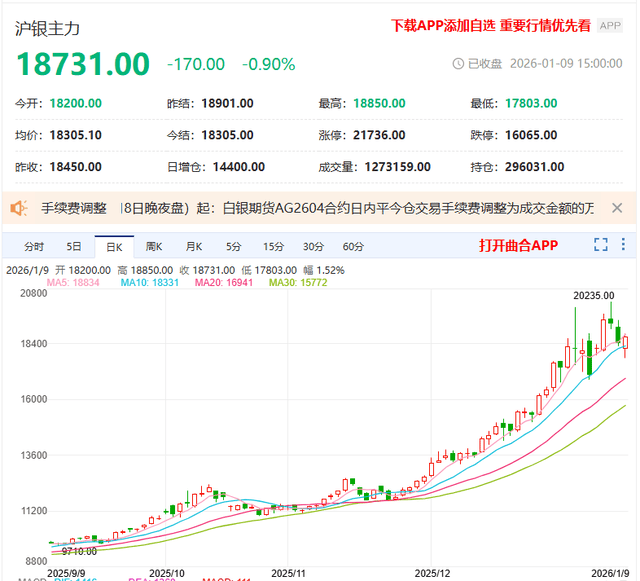Click the gray APP badge
Screen dimensions: 640x581
tap(611, 27)
